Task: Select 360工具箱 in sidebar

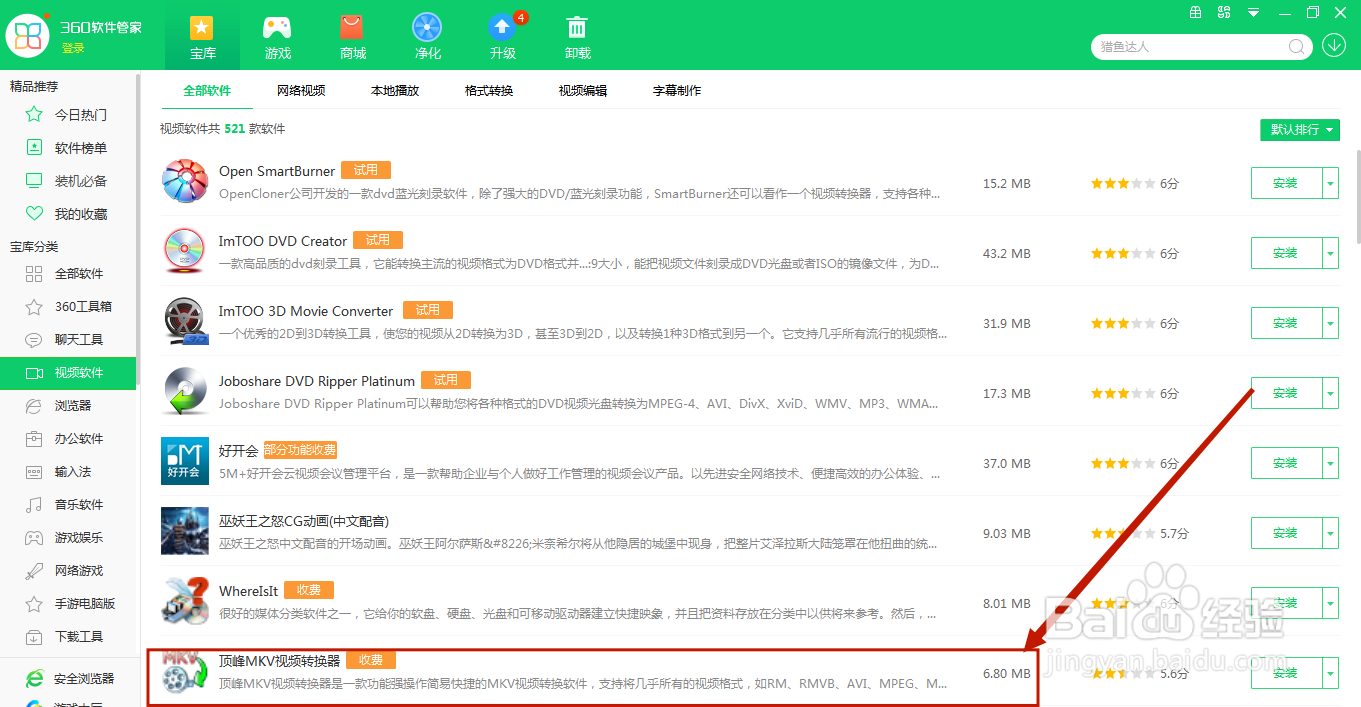Action: 69,307
